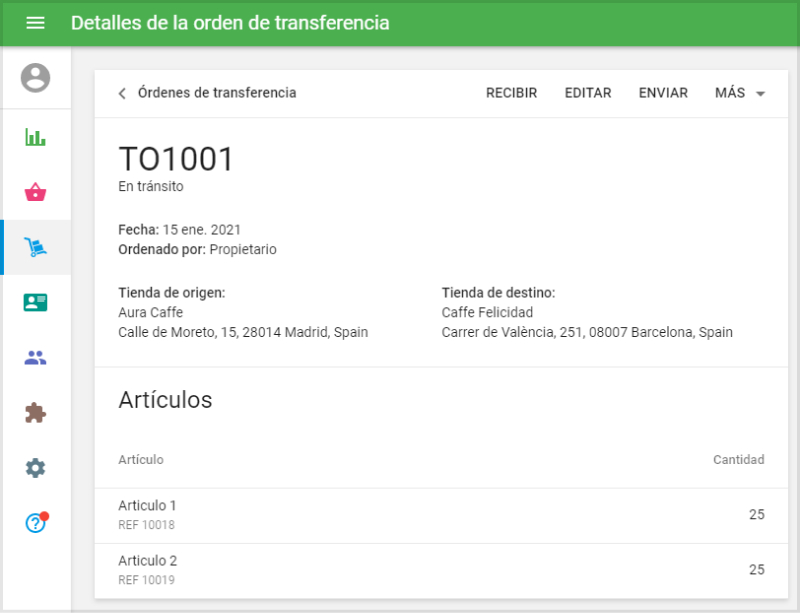Click the Cantidad column header
Image resolution: width=800 pixels, height=613 pixels.
pos(738,460)
